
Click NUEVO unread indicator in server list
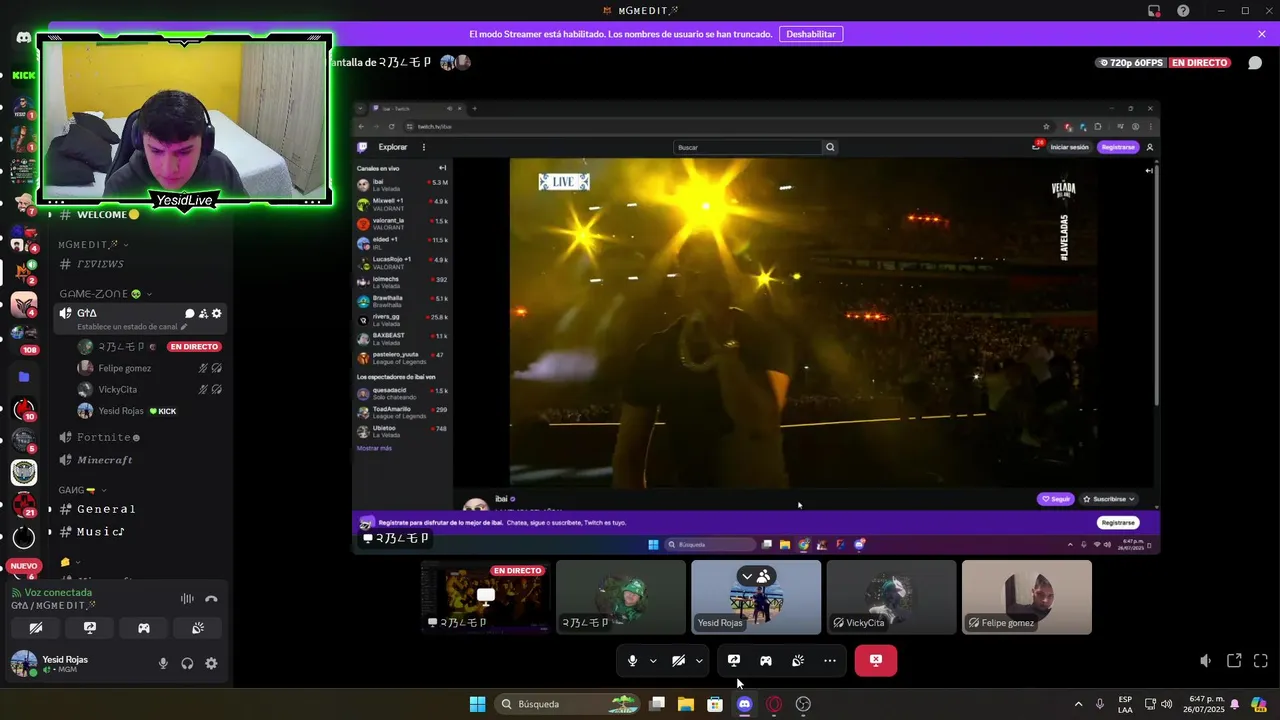point(23,566)
